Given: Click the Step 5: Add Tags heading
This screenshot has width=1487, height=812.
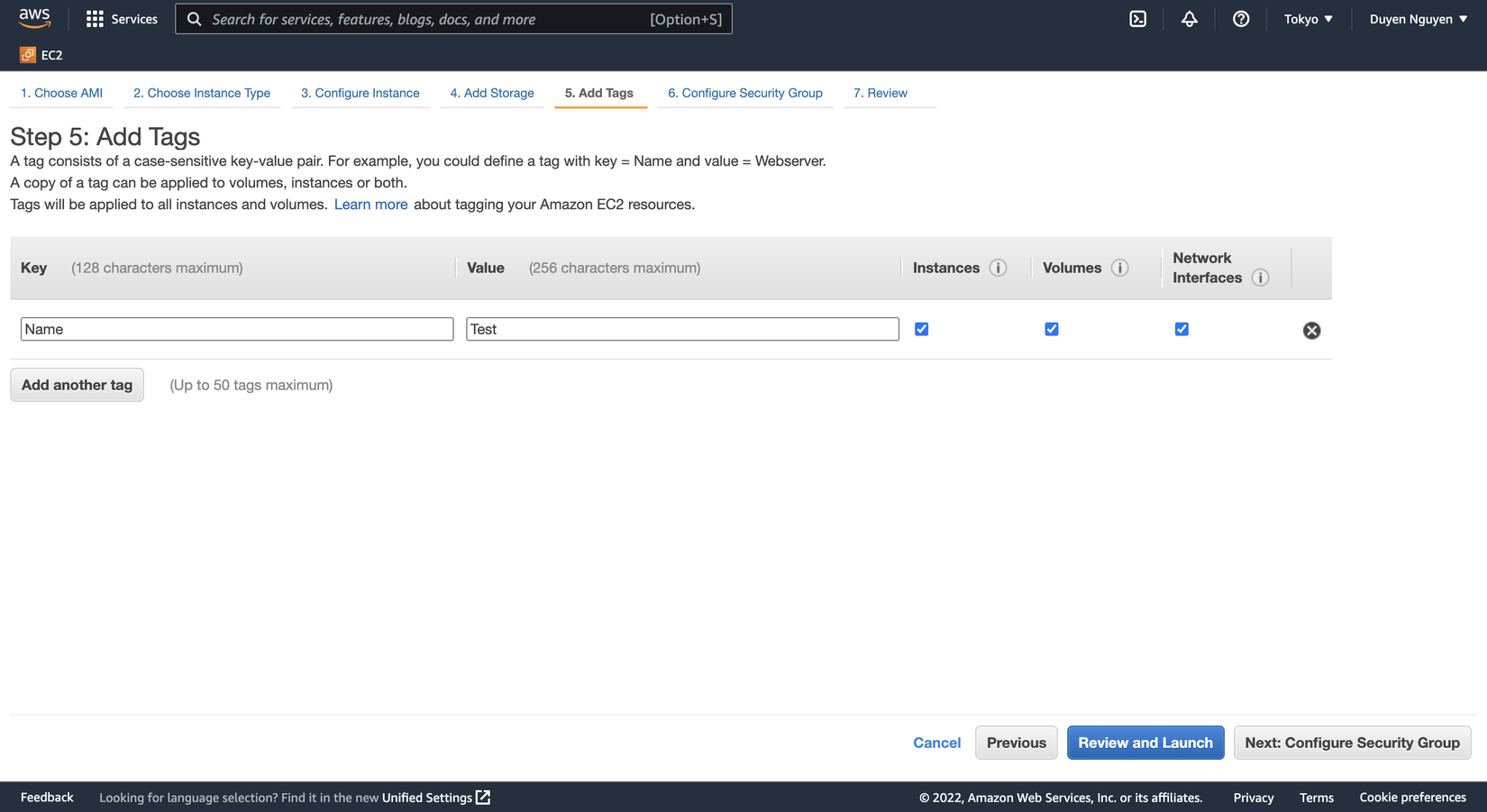Looking at the screenshot, I should (x=105, y=137).
